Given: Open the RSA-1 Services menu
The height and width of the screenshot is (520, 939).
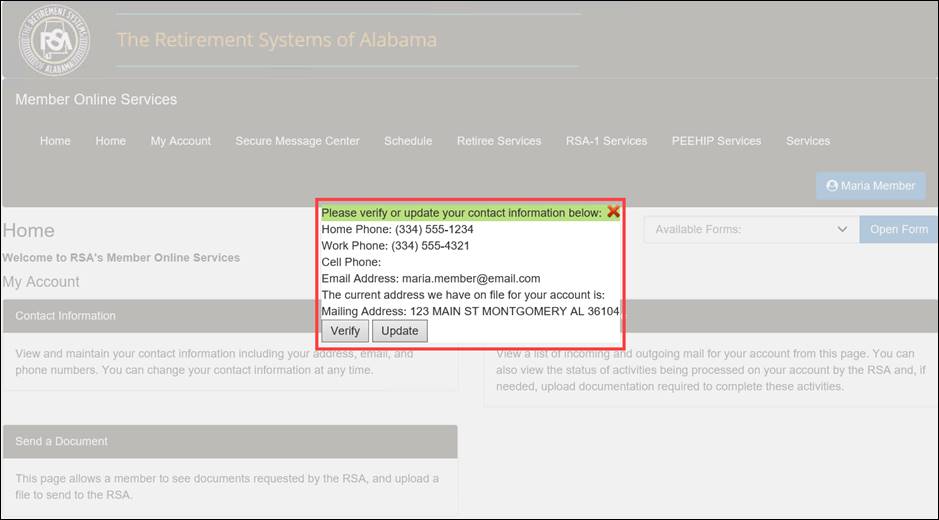Looking at the screenshot, I should [607, 141].
